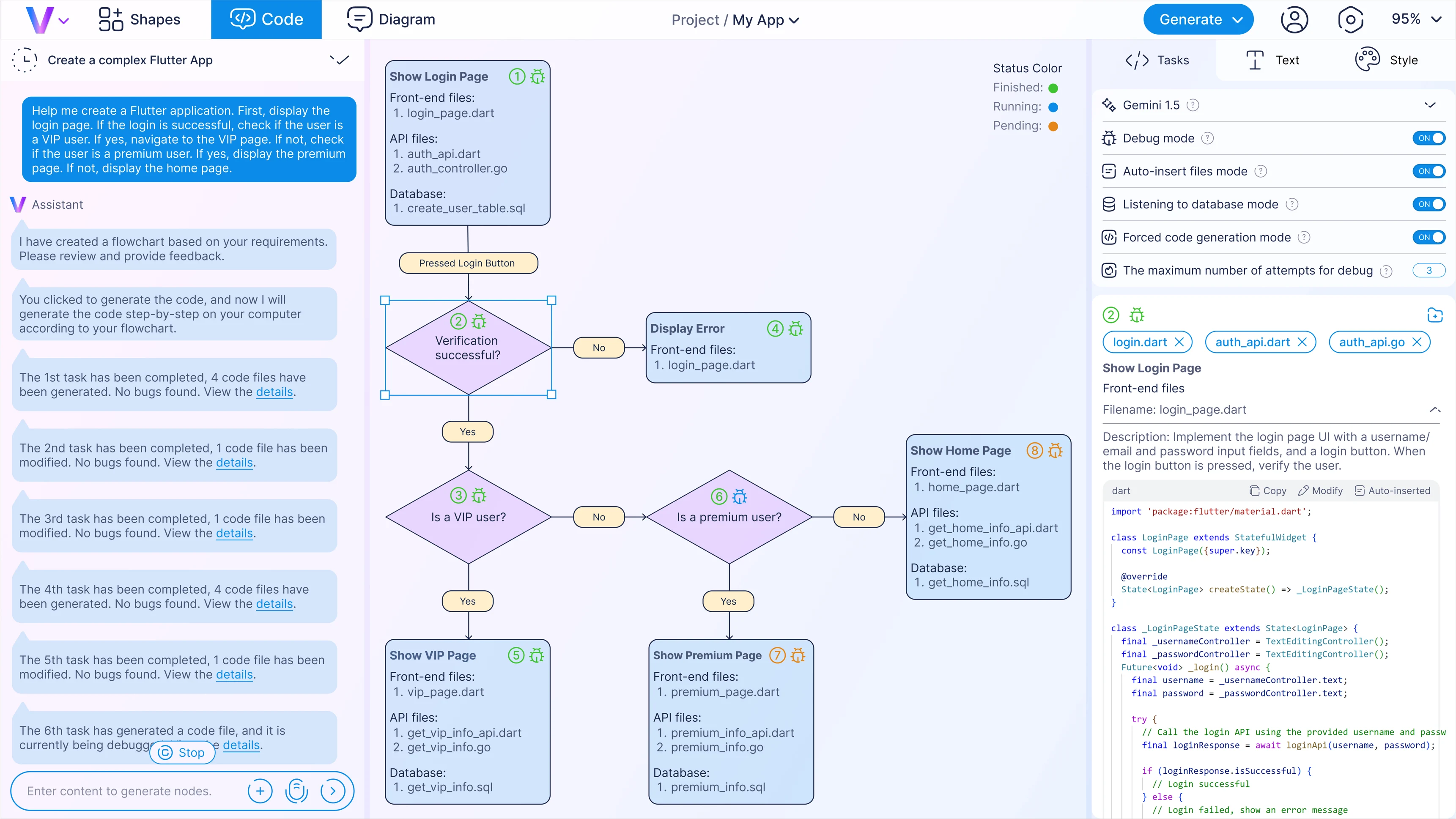Click the add-folder icon in the tasks panel
1456x819 pixels.
(x=1434, y=315)
